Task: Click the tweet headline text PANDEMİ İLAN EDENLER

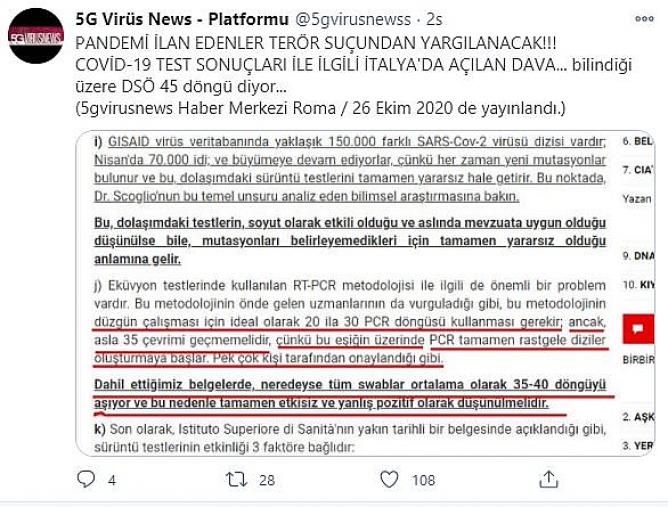Action: (316, 43)
